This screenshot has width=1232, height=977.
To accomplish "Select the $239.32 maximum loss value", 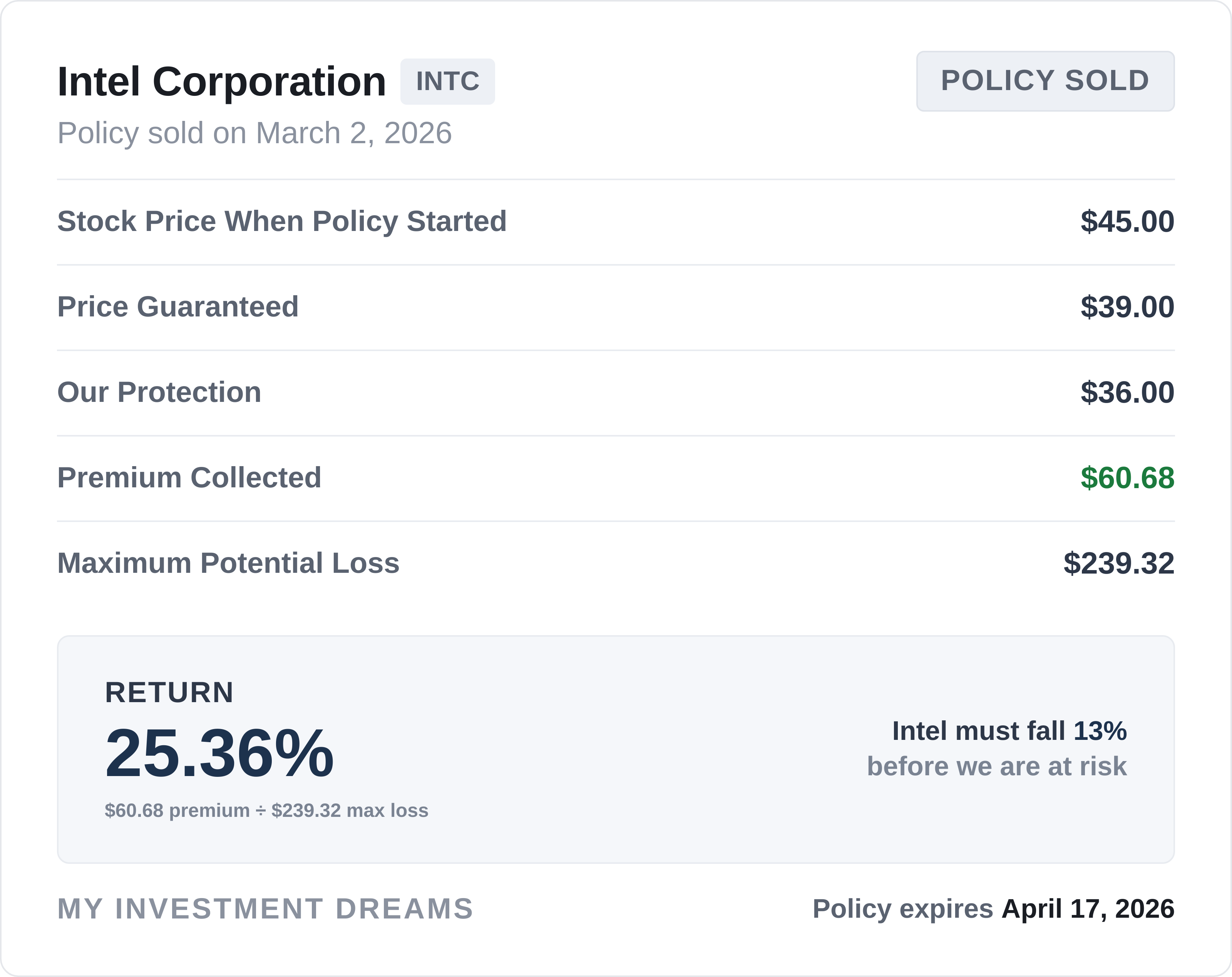I will [1118, 564].
